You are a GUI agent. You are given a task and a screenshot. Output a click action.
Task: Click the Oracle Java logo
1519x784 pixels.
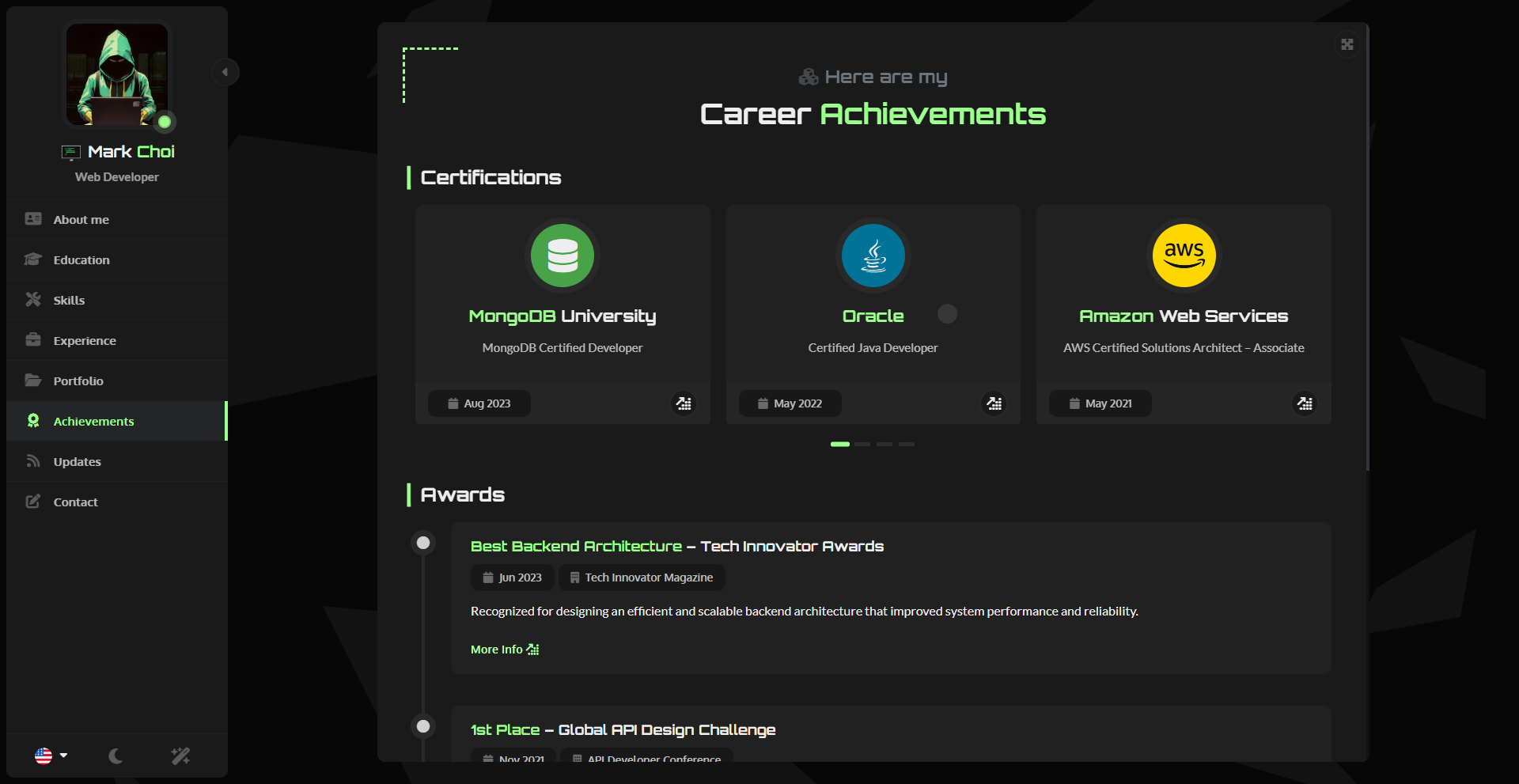pos(873,256)
